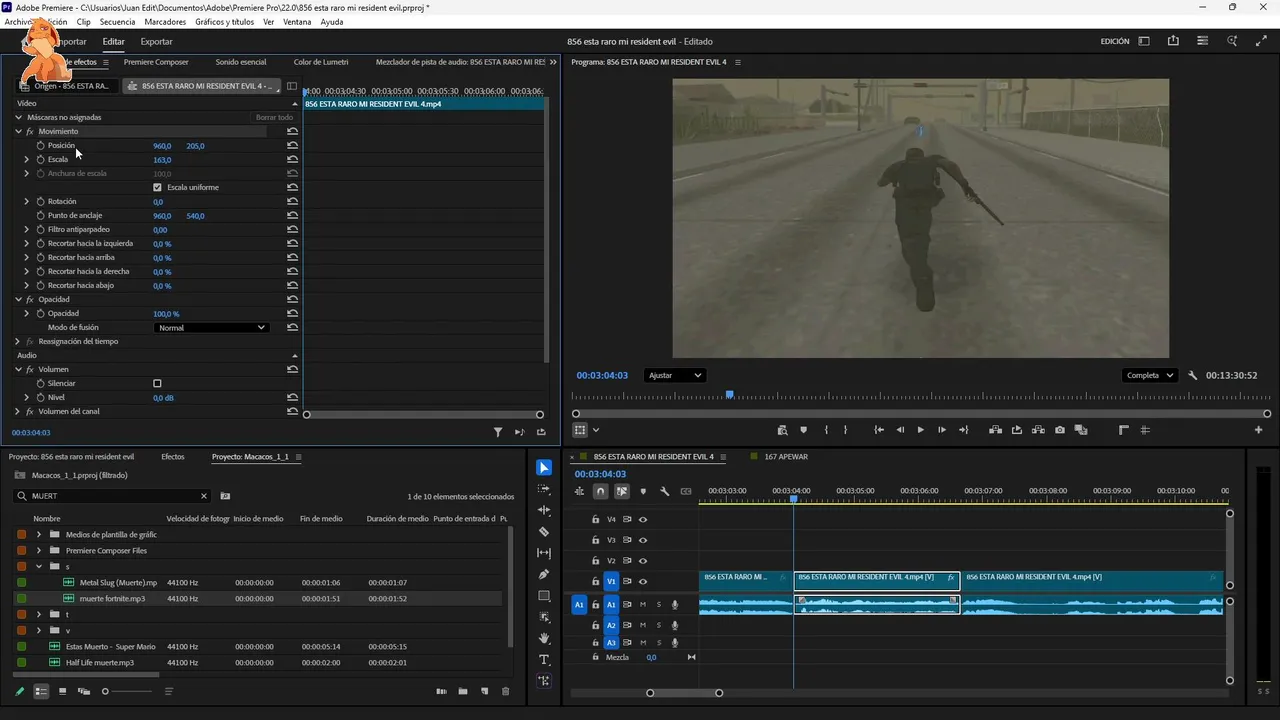
Task: Select the Track Select Forward tool
Action: pos(544,489)
